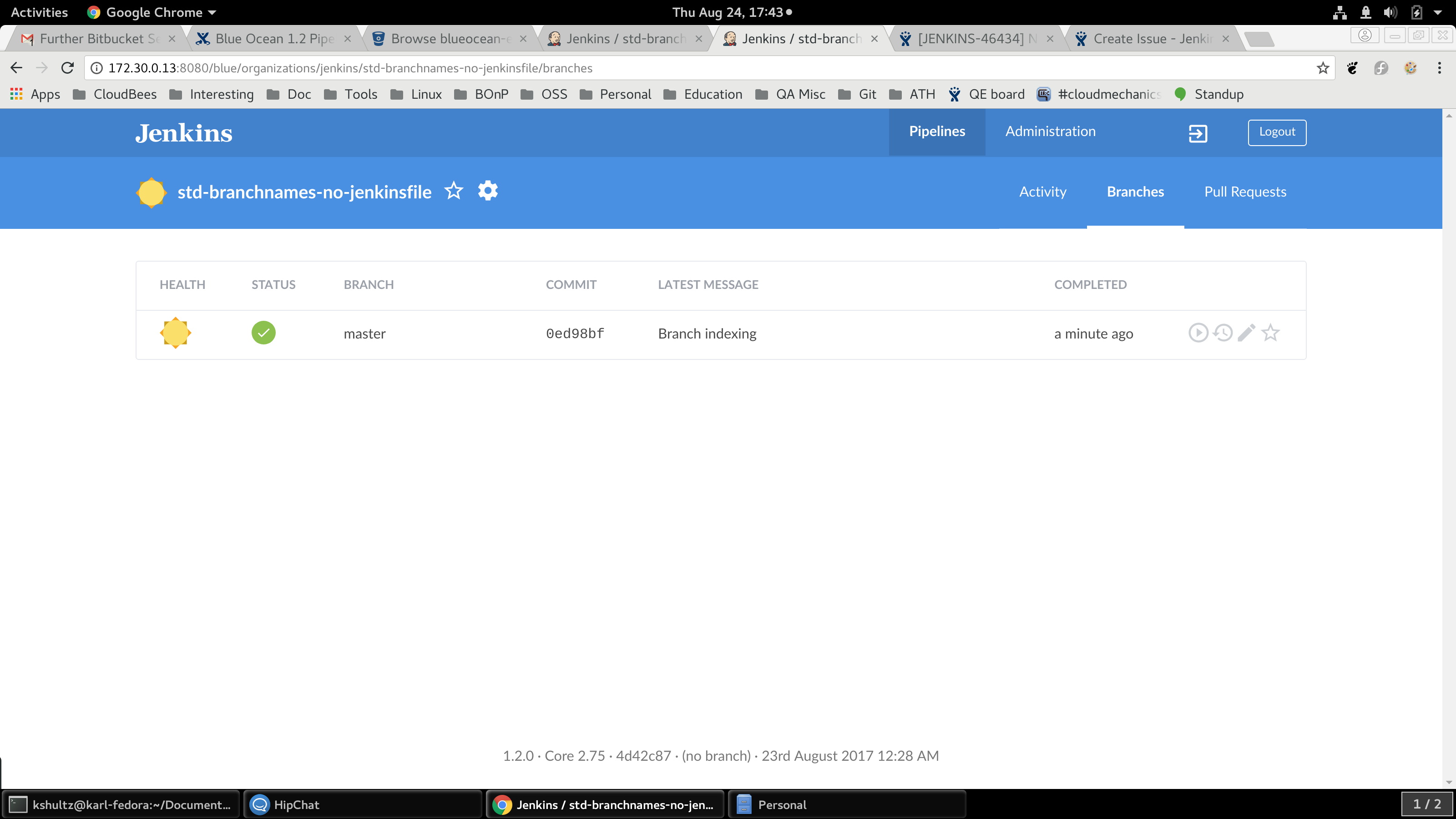Open the system status menu arrow
Image resolution: width=1456 pixels, height=819 pixels.
point(1438,12)
